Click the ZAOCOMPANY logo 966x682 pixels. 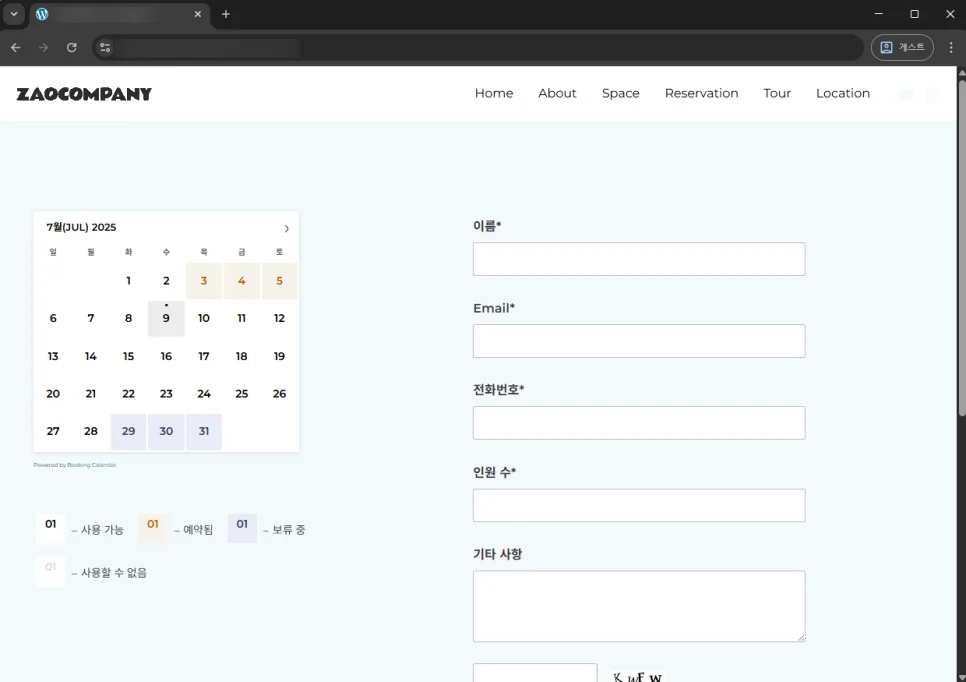[x=84, y=94]
